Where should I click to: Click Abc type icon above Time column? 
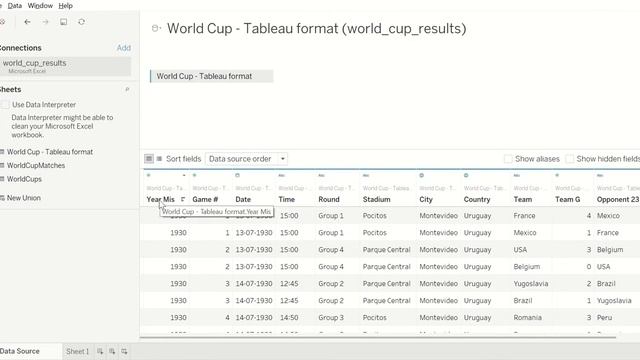[282, 175]
